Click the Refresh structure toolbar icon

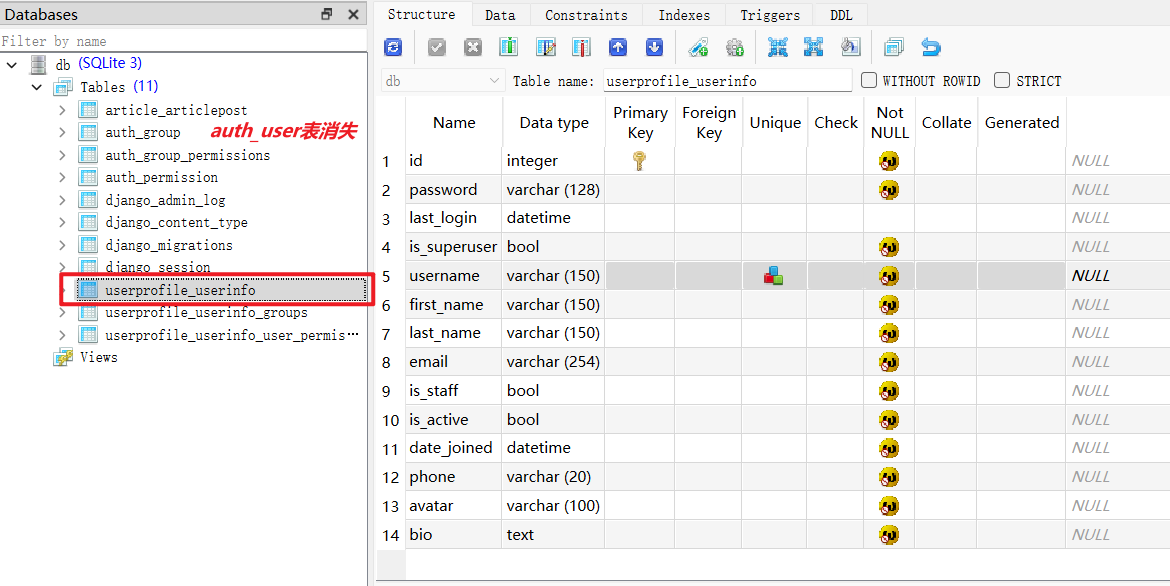(393, 47)
